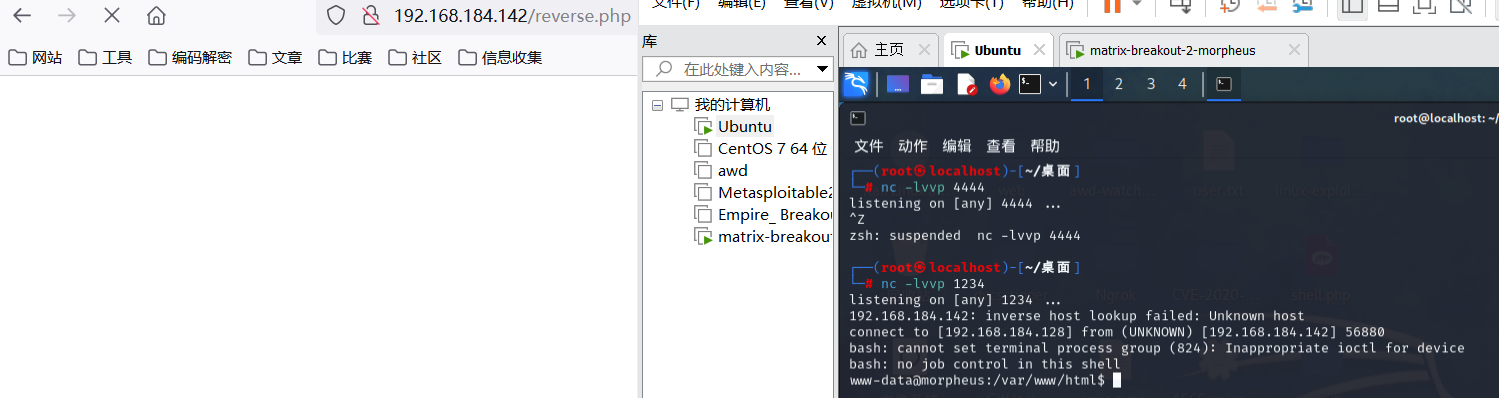1499x398 pixels.
Task: Open the snapshot manager wrench icon
Action: [x=1302, y=6]
